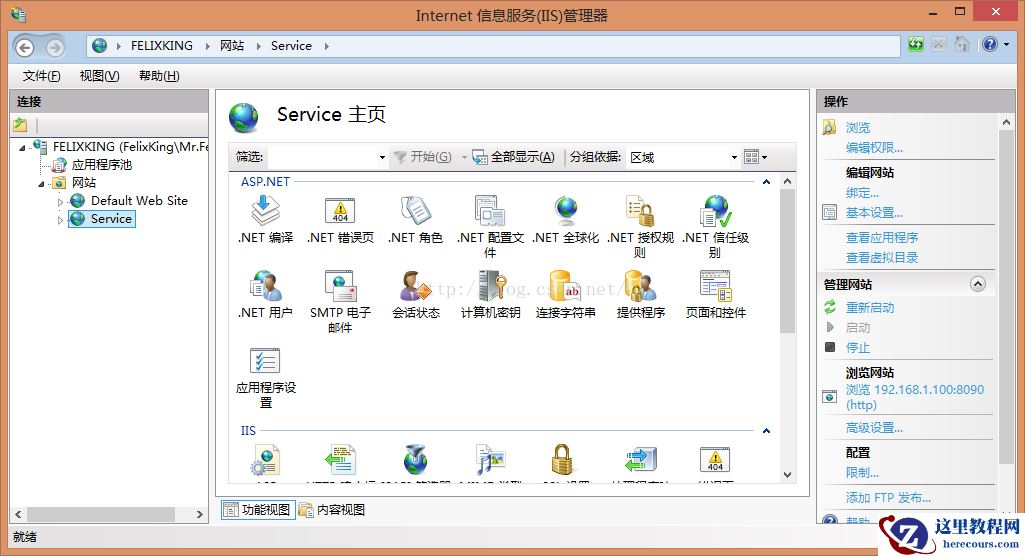Open the view style dropdown button
Viewport: 1025px width, 556px height.
pyautogui.click(x=755, y=157)
